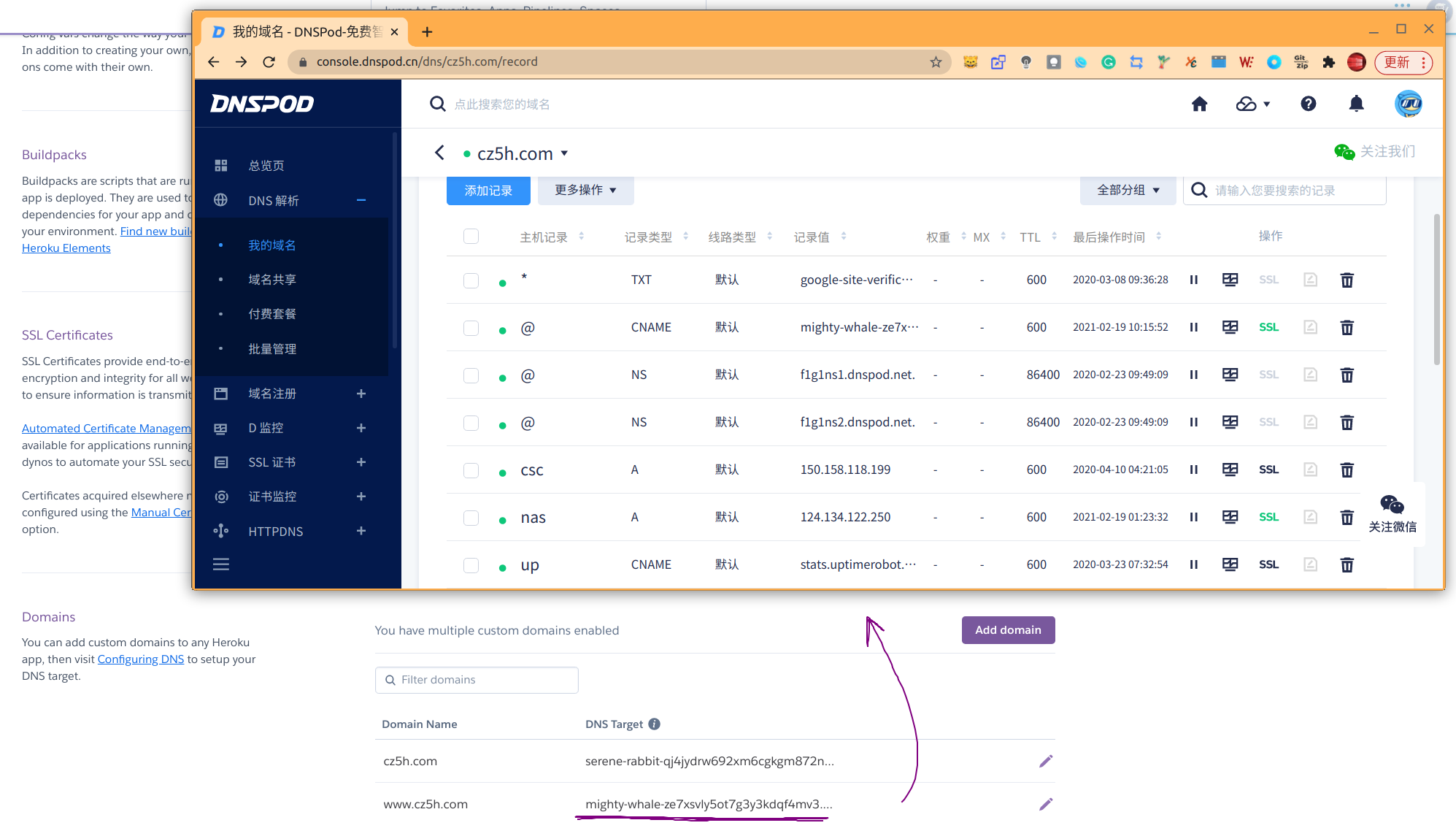Open 域名共享 sidebar item
The image size is (1456, 839).
[271, 280]
